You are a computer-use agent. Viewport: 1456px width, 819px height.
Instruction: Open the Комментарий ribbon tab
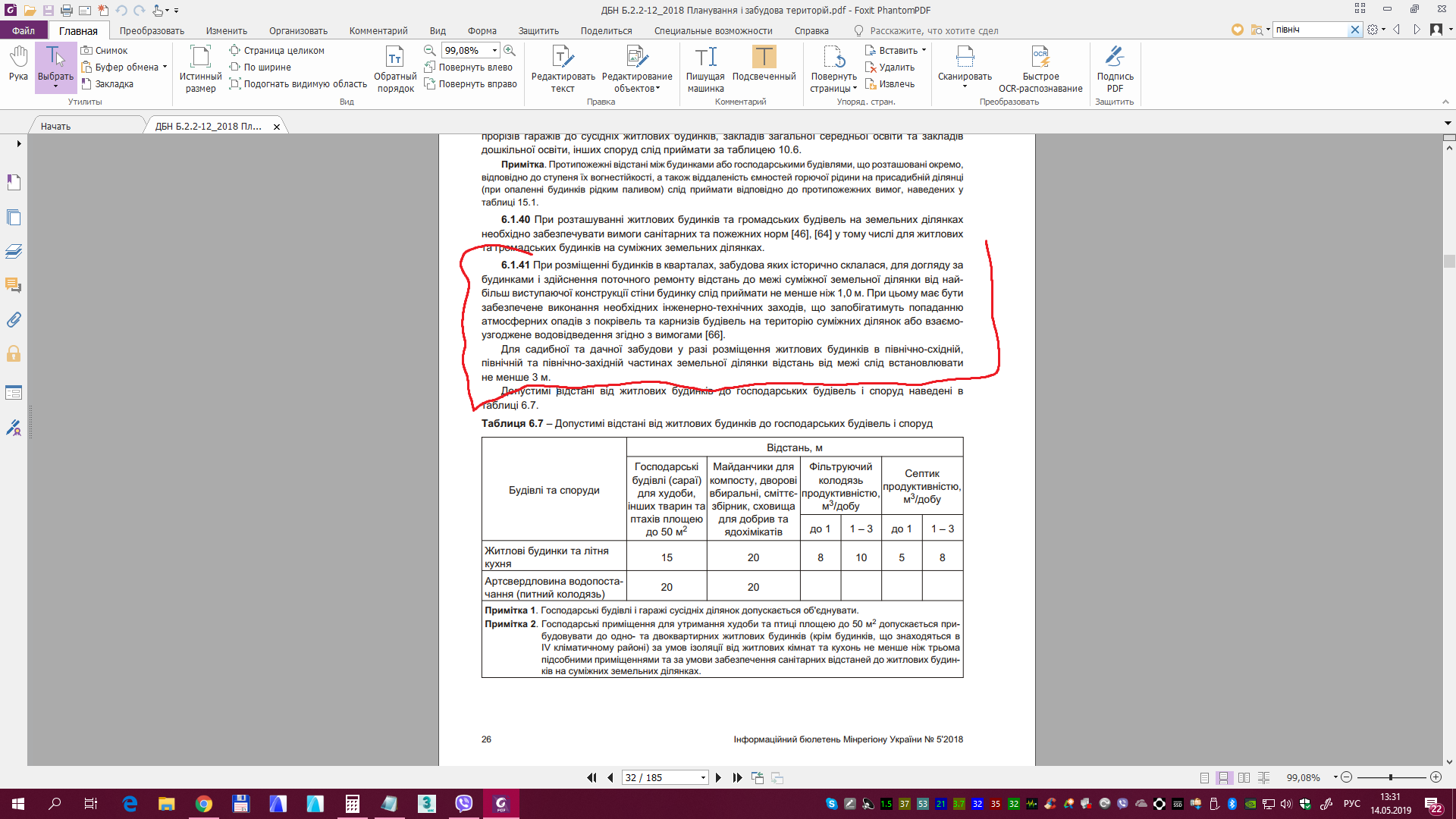click(378, 31)
